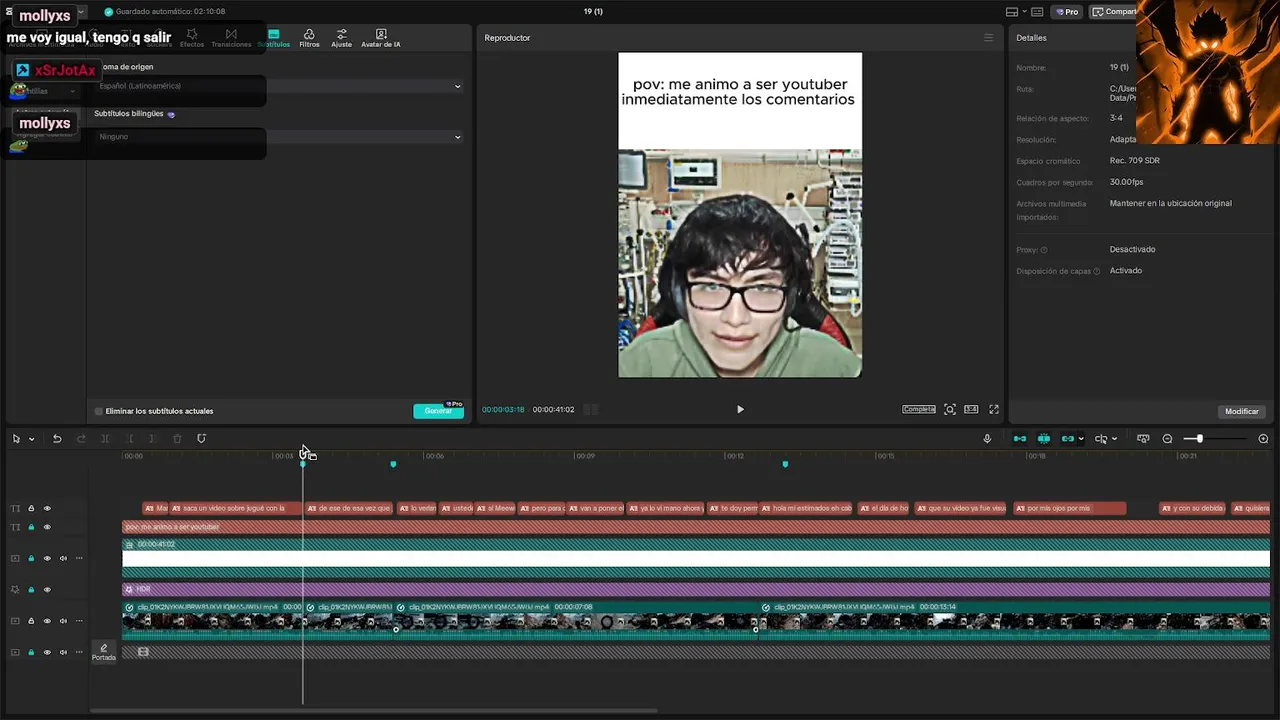1280x720 pixels.
Task: Open the aspect ratio icon in the player
Action: [x=971, y=409]
